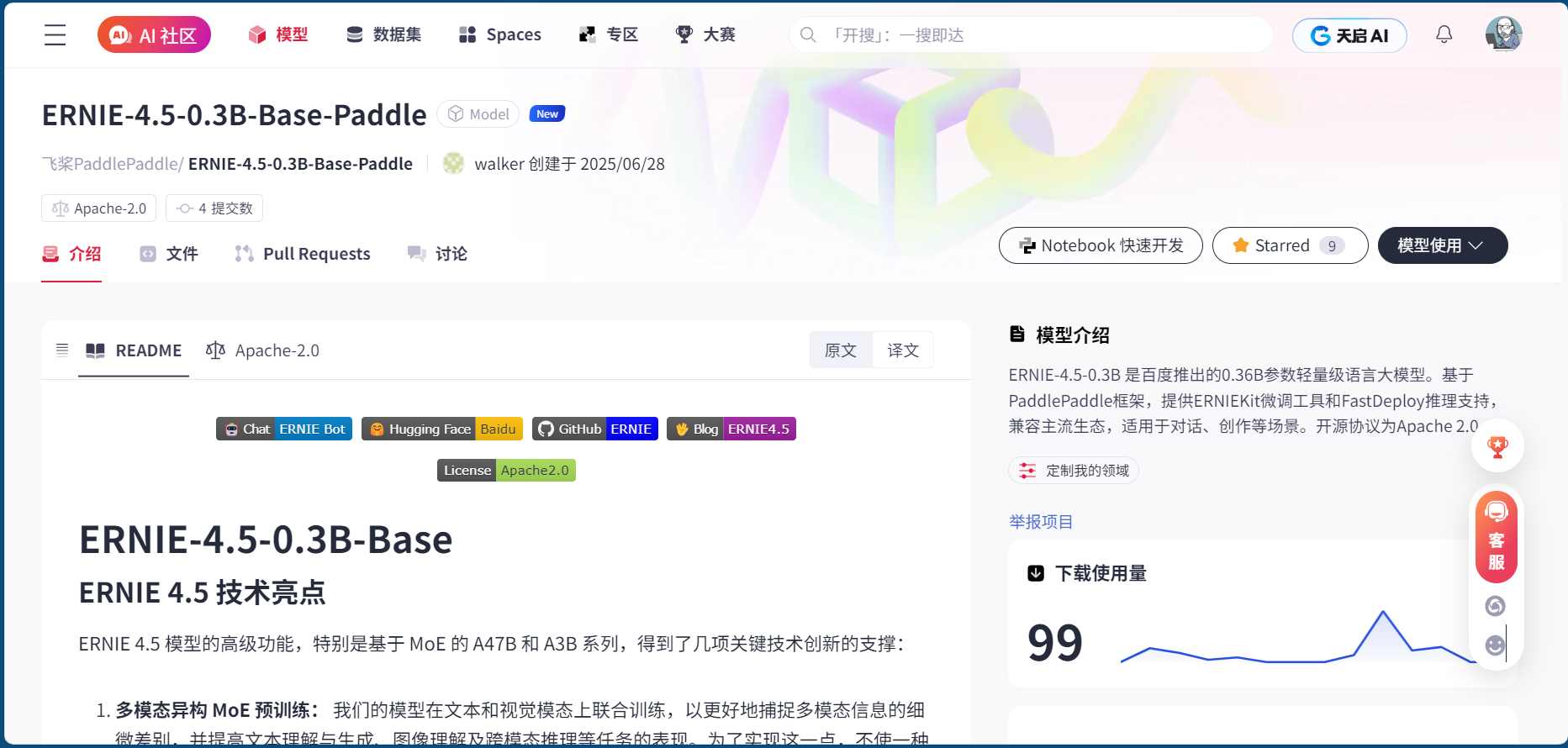Click the search field 开搜
1568x748 pixels.
pos(1031,34)
